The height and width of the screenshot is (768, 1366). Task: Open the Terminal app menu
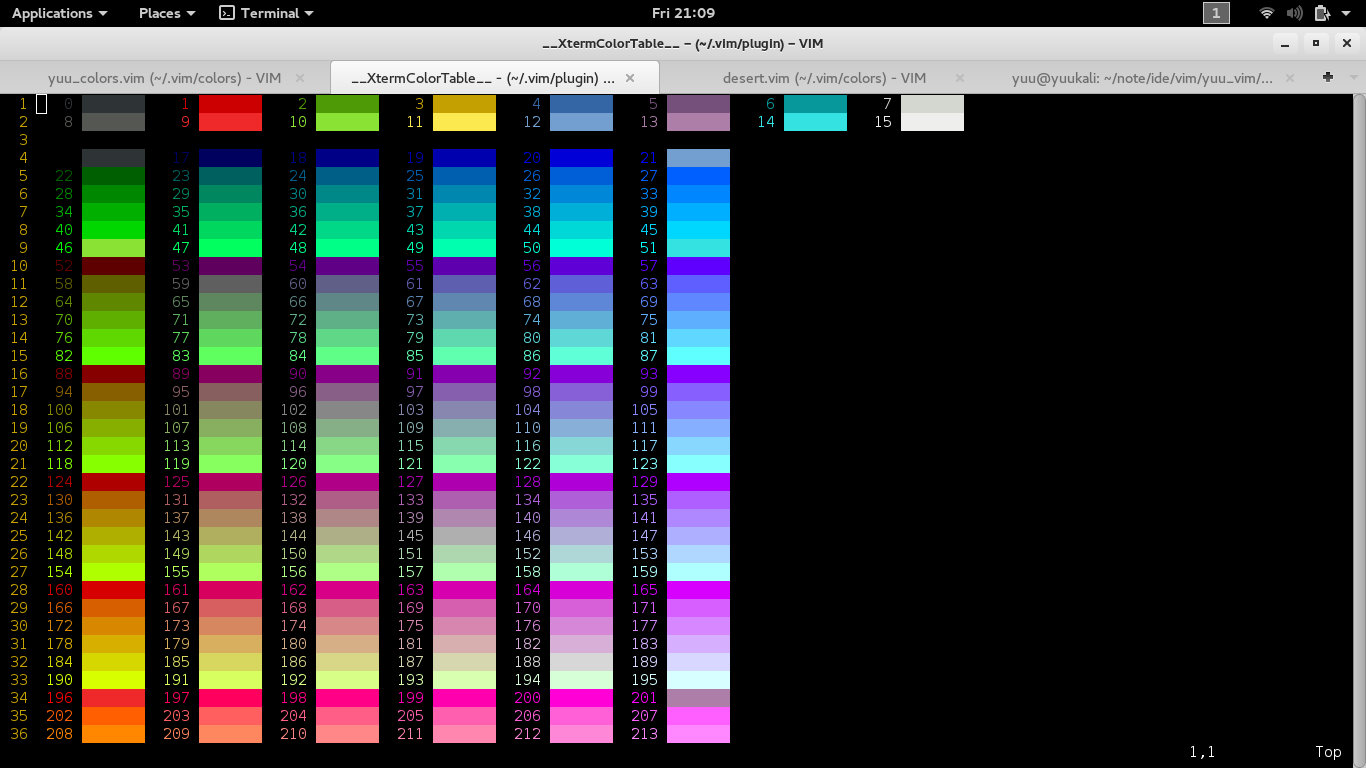pos(266,13)
